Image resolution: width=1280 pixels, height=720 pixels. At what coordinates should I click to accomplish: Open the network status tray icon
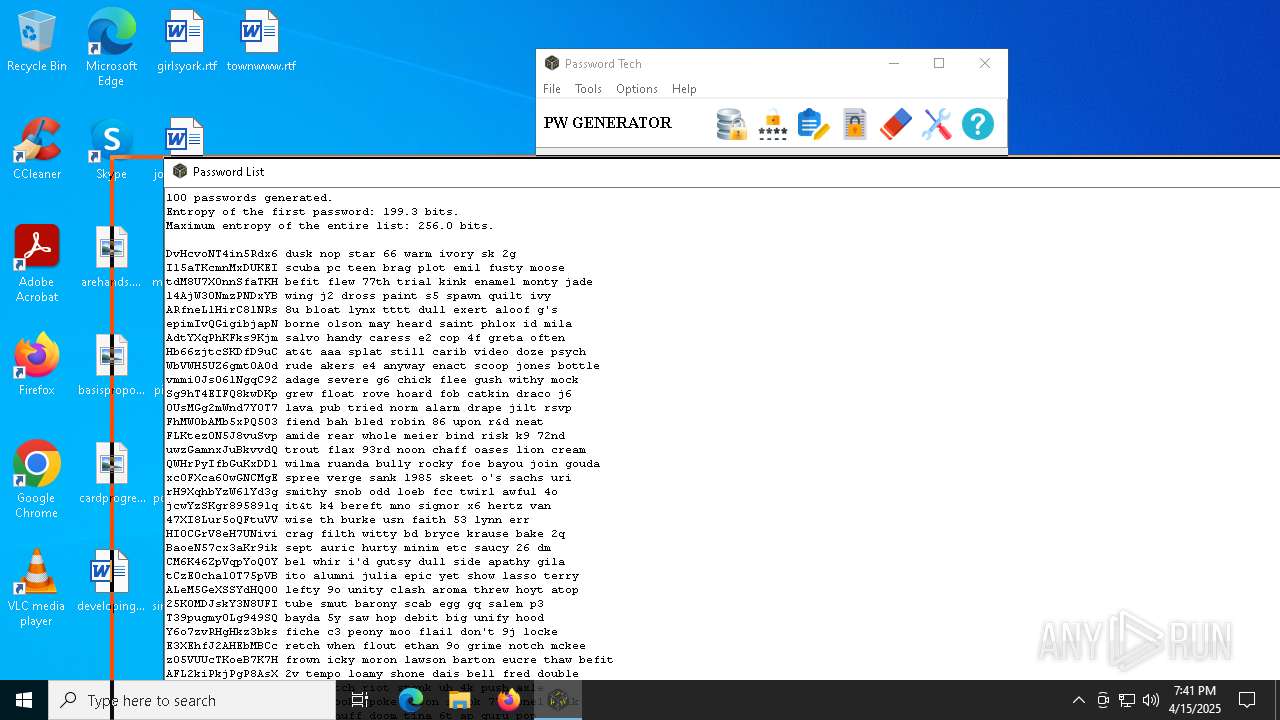click(1127, 700)
